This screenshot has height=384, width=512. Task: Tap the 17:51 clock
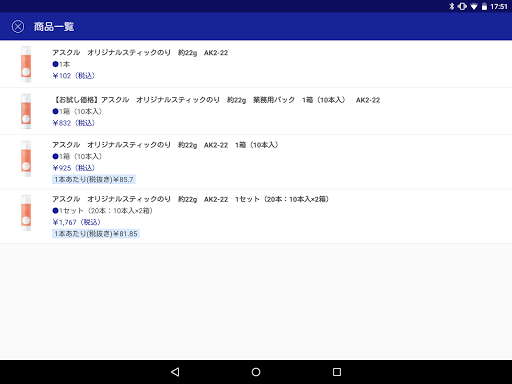499,6
